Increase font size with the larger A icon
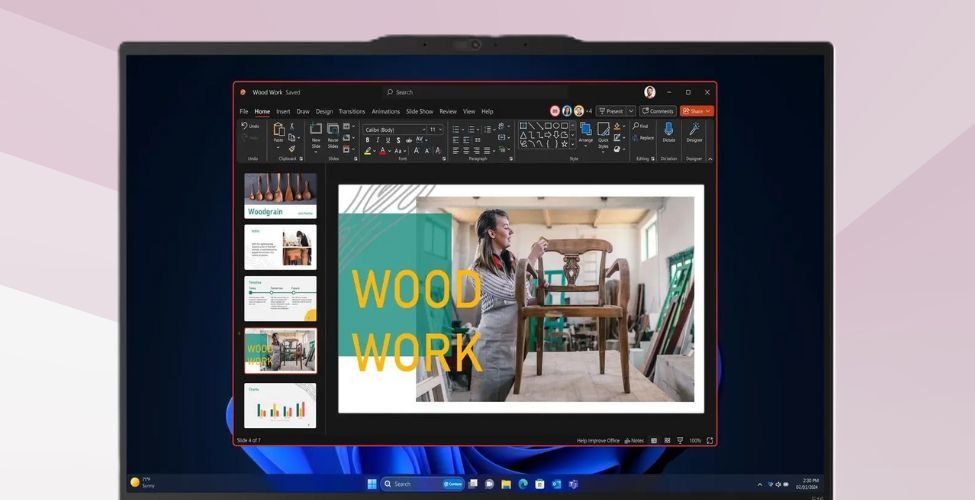This screenshot has width=975, height=500. tap(416, 150)
